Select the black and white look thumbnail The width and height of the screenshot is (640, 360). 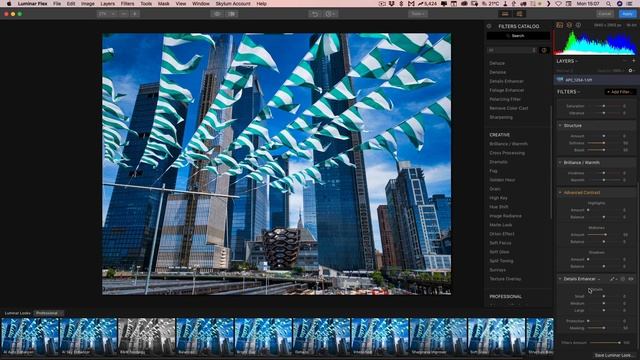pyautogui.click(x=147, y=337)
